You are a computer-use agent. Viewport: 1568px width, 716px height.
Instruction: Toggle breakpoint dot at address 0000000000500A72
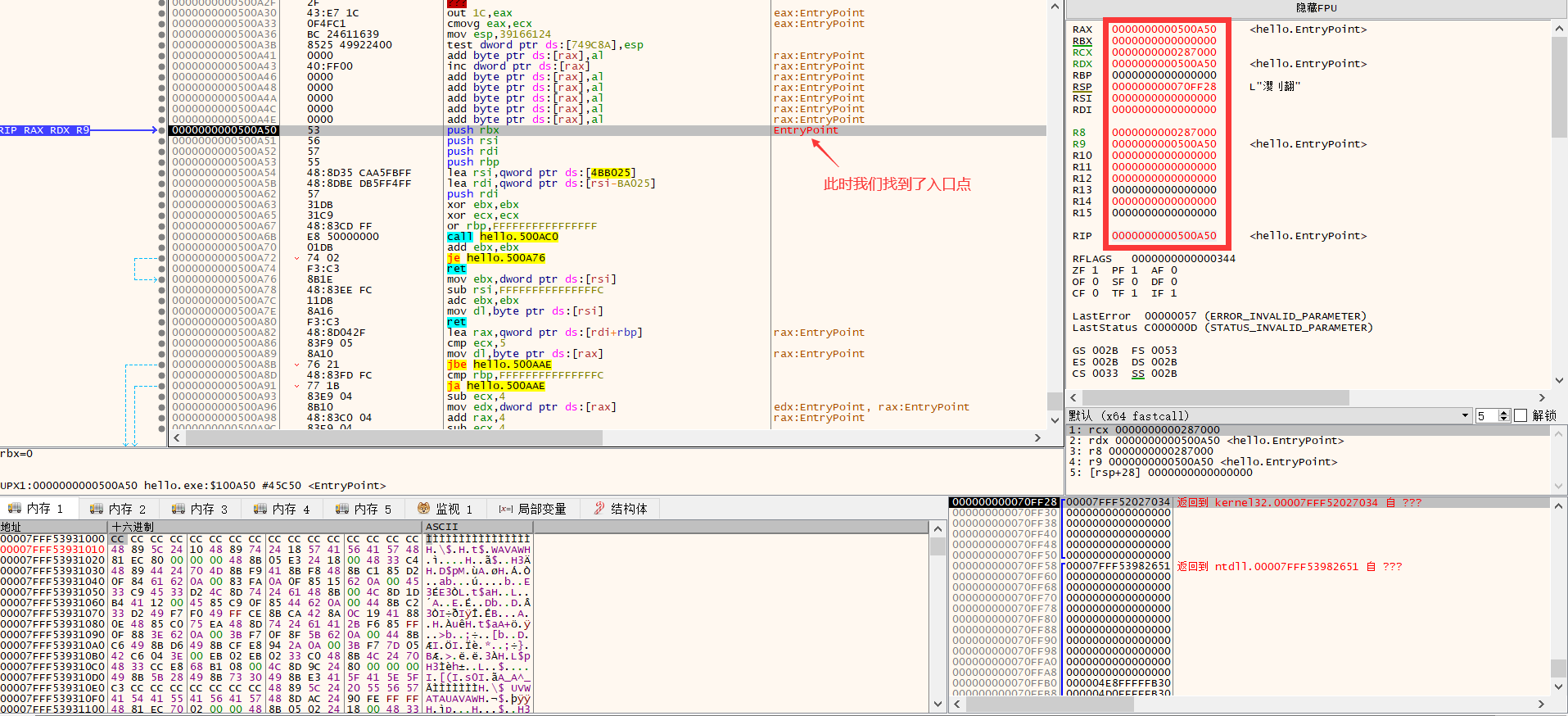click(161, 258)
